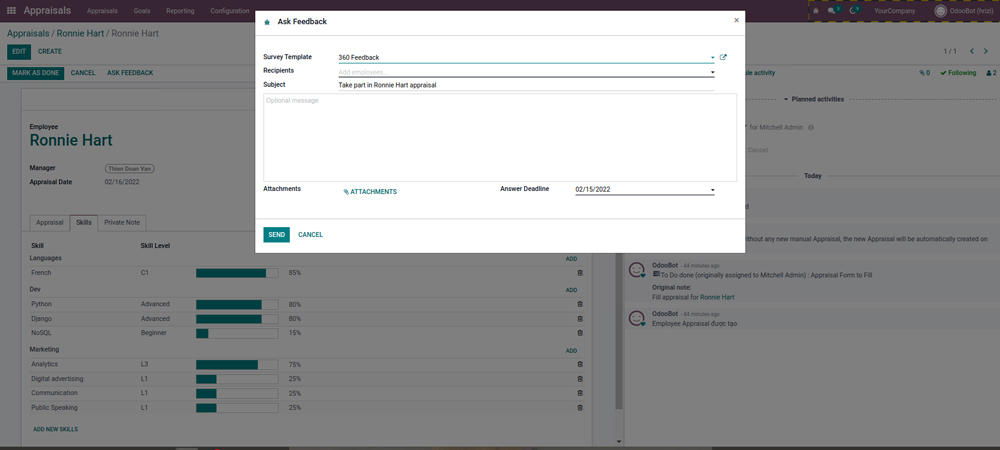Open the followers count icon
This screenshot has height=450, width=1000.
(x=991, y=73)
